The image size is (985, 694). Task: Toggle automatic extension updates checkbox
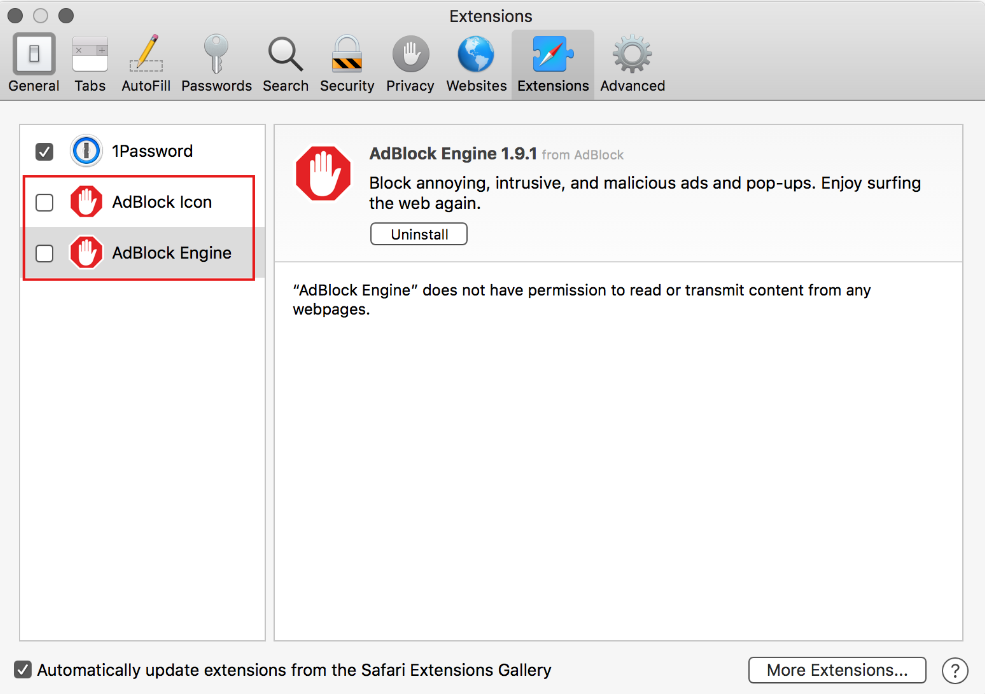coord(23,670)
